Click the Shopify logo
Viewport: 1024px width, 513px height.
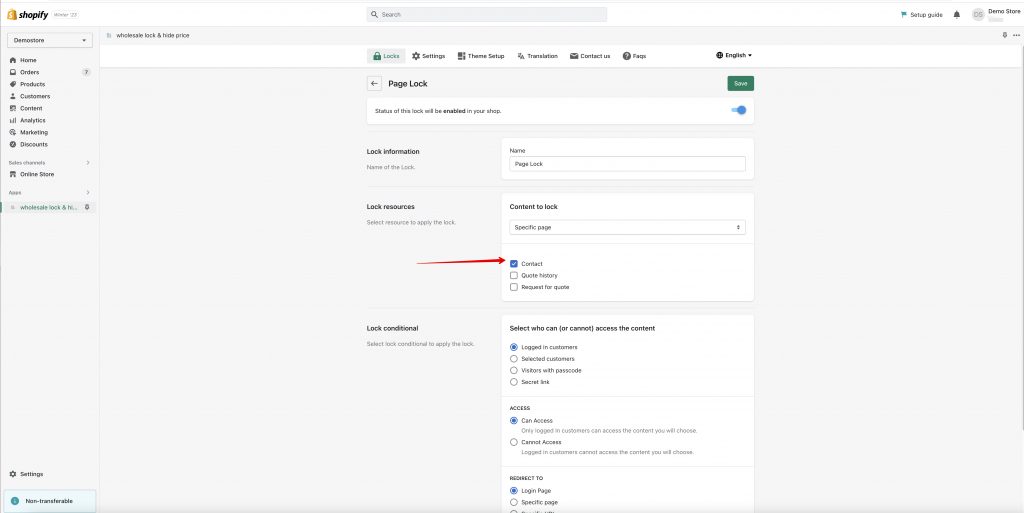click(x=27, y=14)
